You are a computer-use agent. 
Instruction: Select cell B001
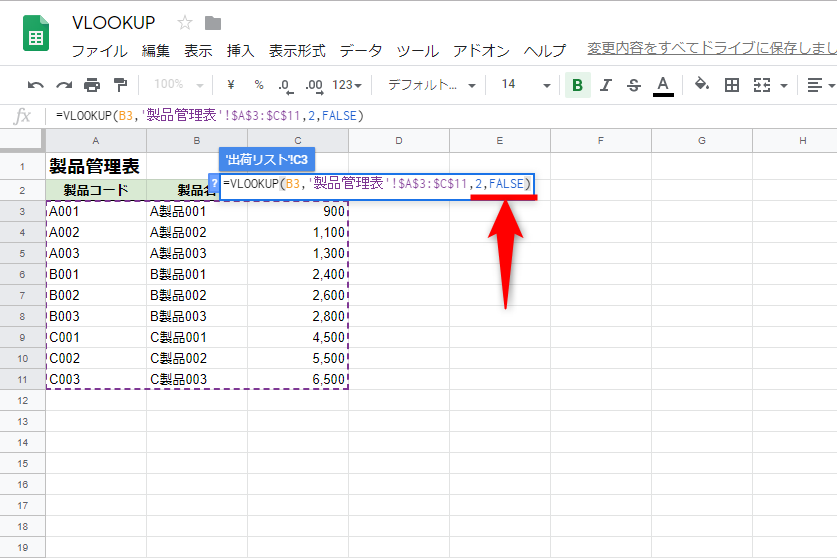point(96,274)
